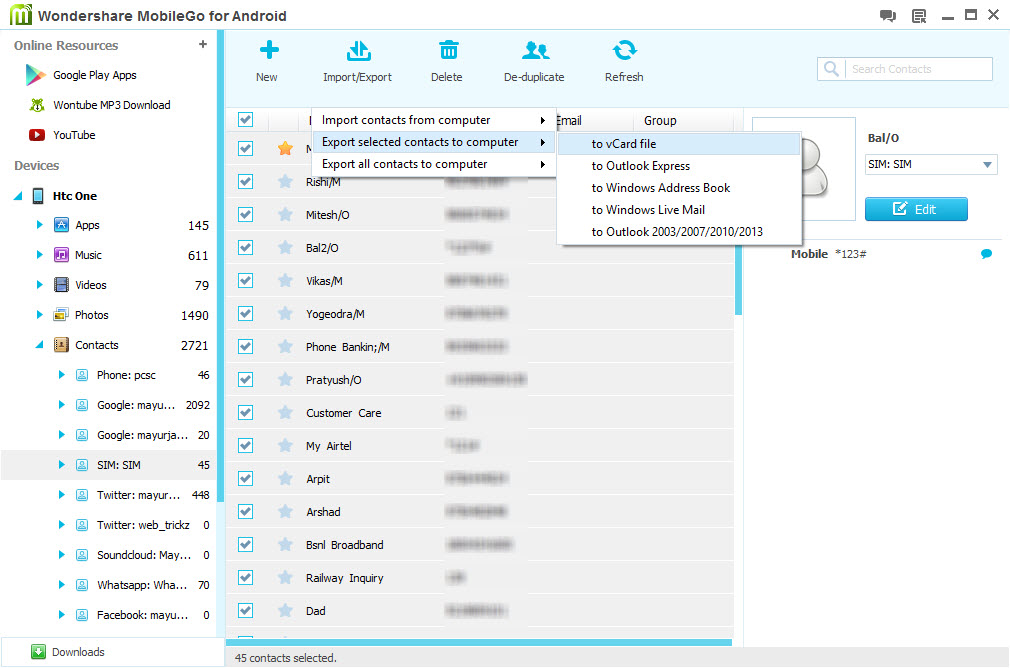
Task: Toggle the select-all contacts checkbox
Action: coord(245,120)
